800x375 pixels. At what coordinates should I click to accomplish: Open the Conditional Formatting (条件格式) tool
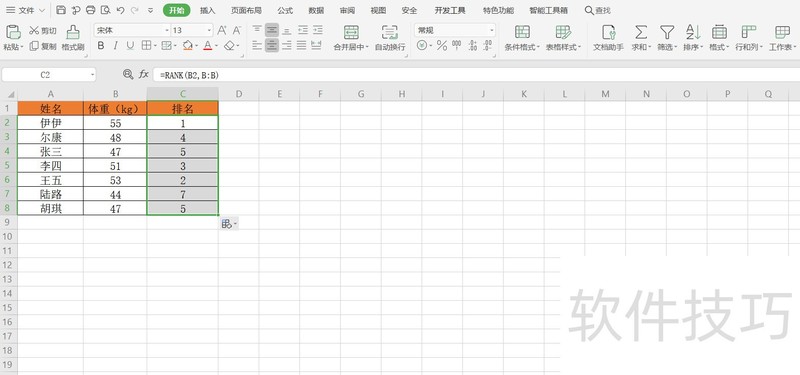coord(522,32)
